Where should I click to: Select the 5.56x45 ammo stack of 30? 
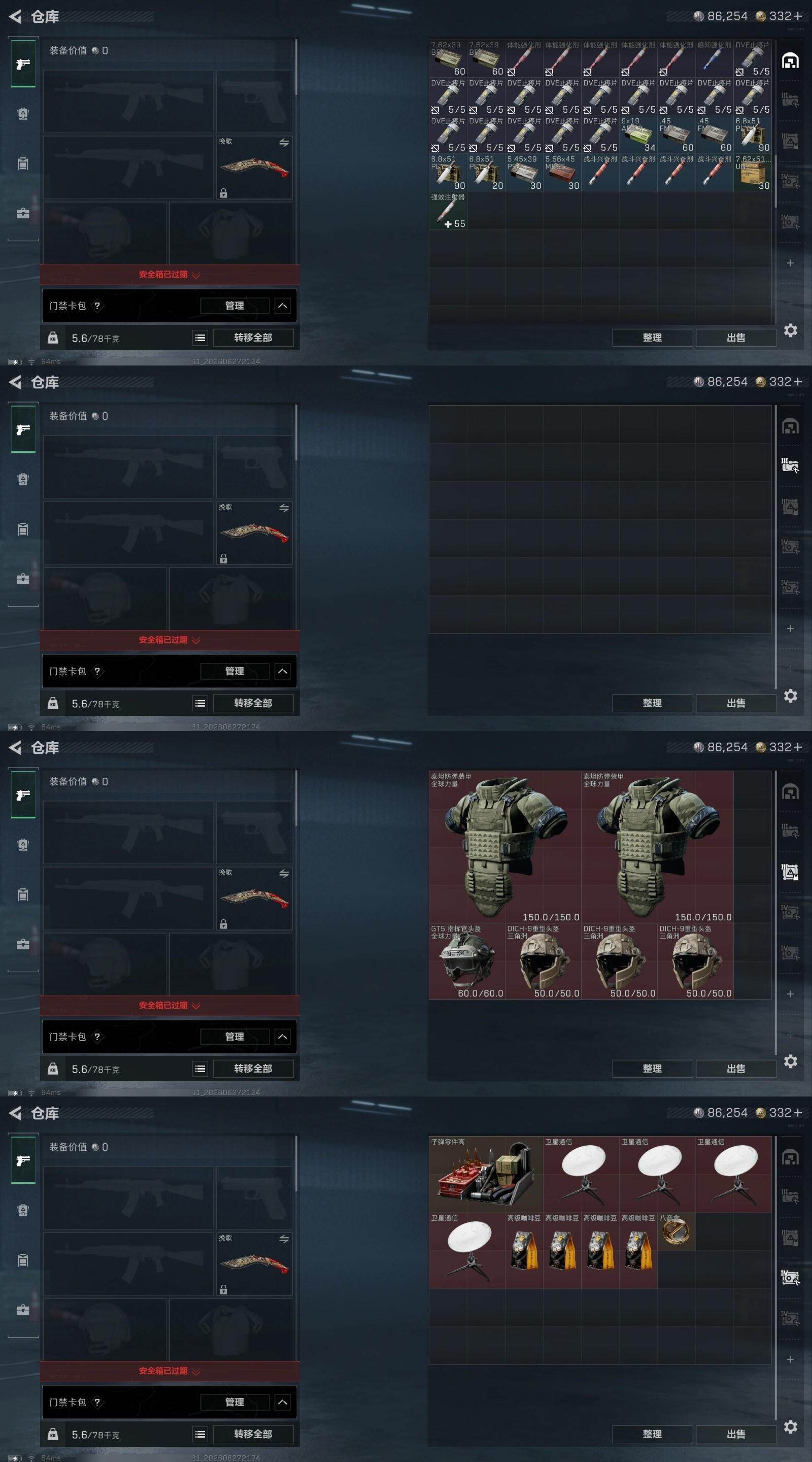pos(562,173)
